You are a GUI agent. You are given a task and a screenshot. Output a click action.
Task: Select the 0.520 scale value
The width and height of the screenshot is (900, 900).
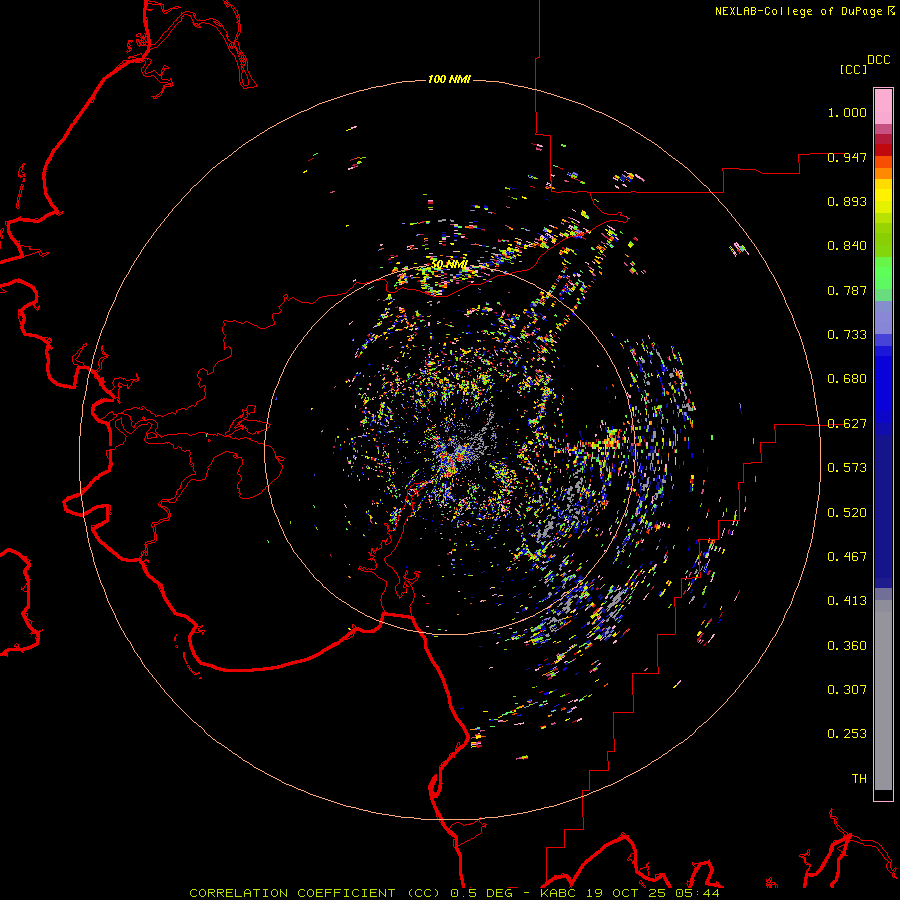coord(847,513)
